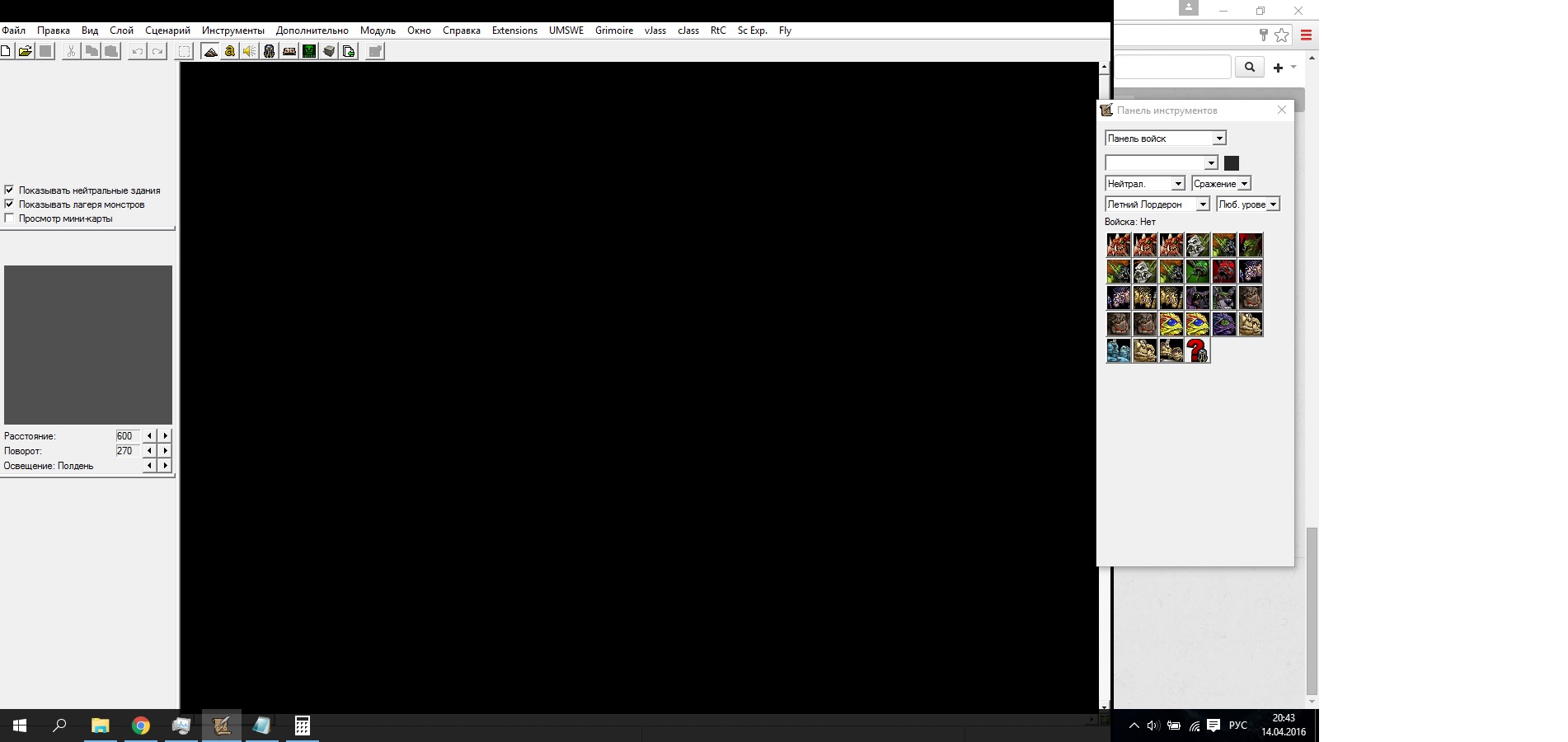
Task: Activate the dashed-rectangle selection tool
Action: pos(184,51)
